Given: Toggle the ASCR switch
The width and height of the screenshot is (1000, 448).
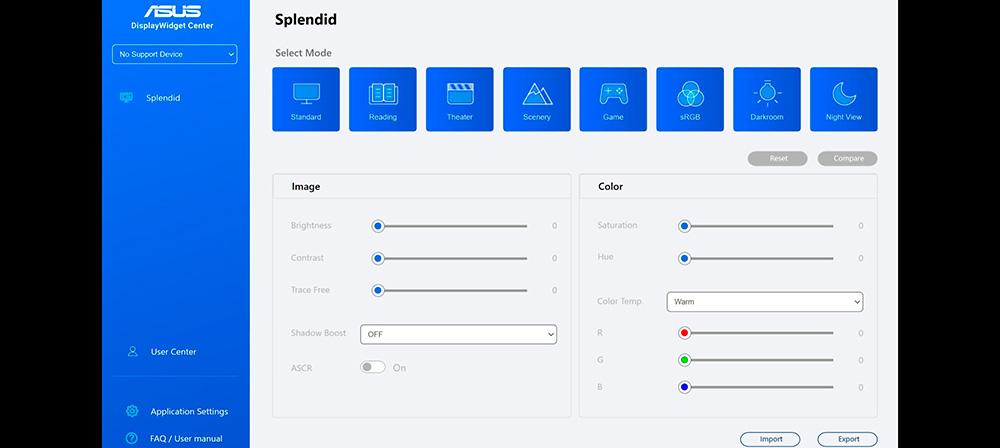Looking at the screenshot, I should [373, 367].
